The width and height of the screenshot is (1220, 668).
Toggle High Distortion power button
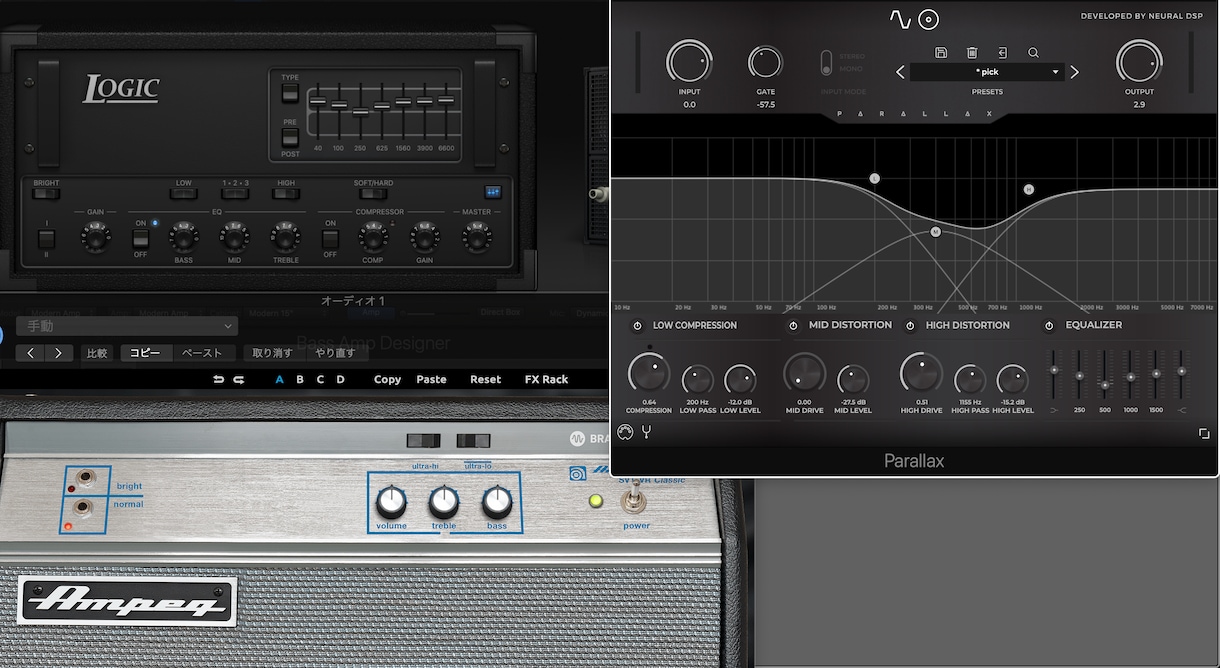911,326
